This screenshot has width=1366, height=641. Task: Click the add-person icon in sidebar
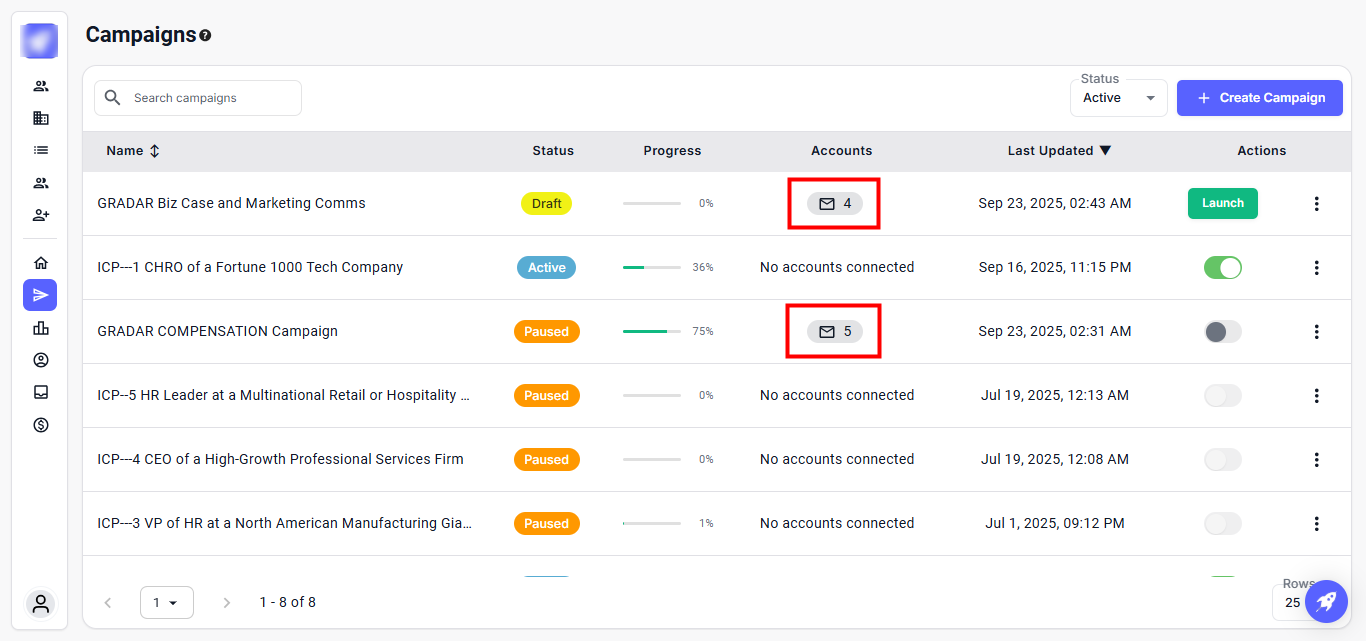click(40, 215)
